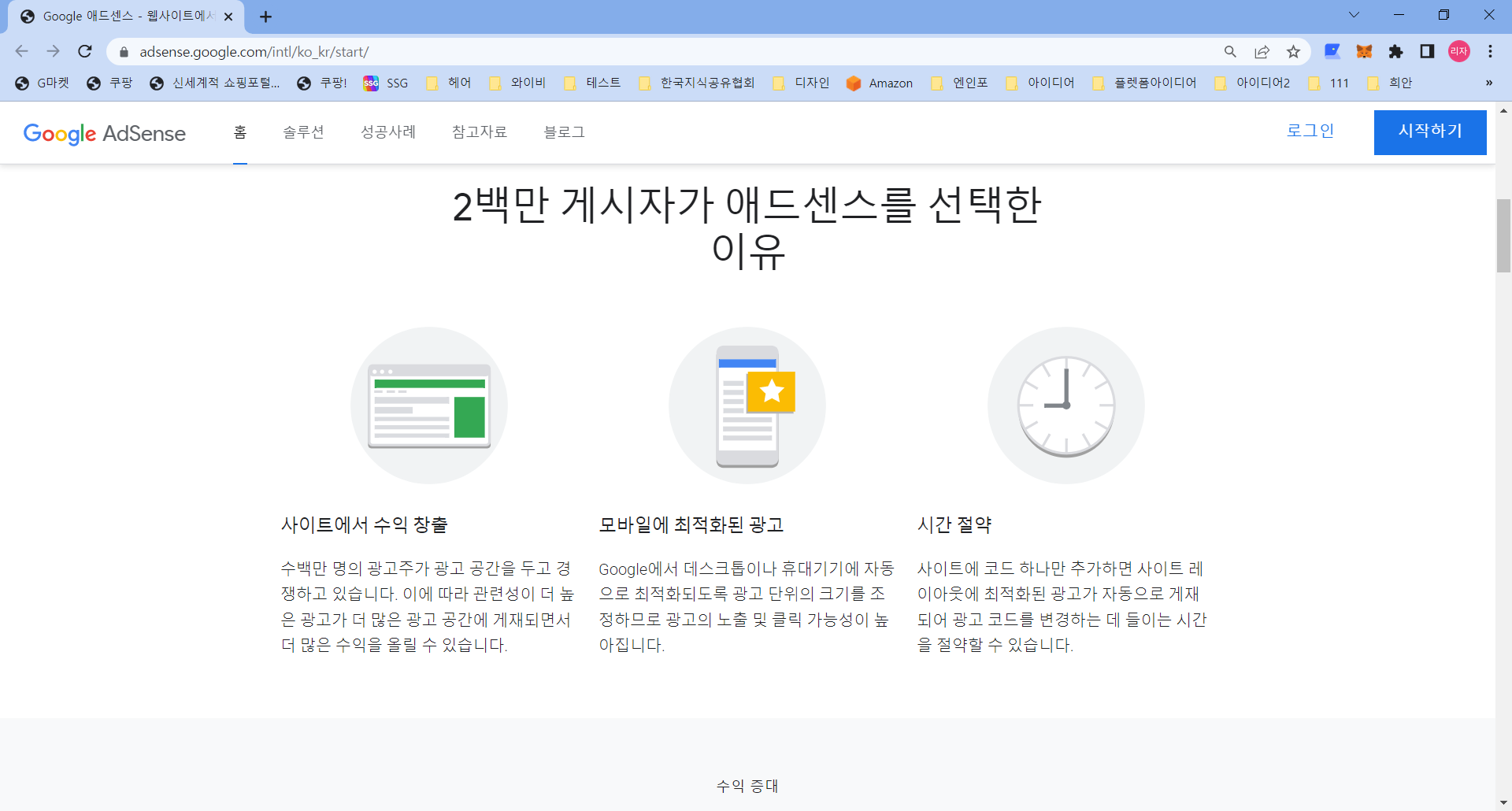Show more bookmarks with the » chevron
Screen dimensions: 1512x811
(1488, 83)
